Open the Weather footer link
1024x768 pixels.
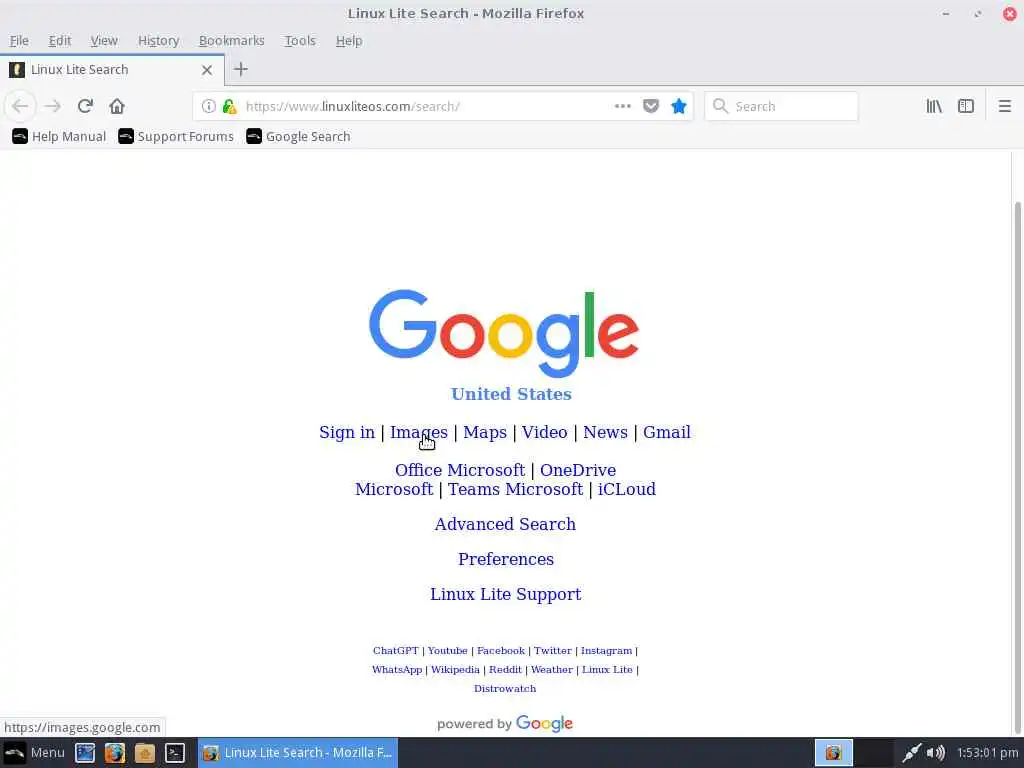point(552,669)
